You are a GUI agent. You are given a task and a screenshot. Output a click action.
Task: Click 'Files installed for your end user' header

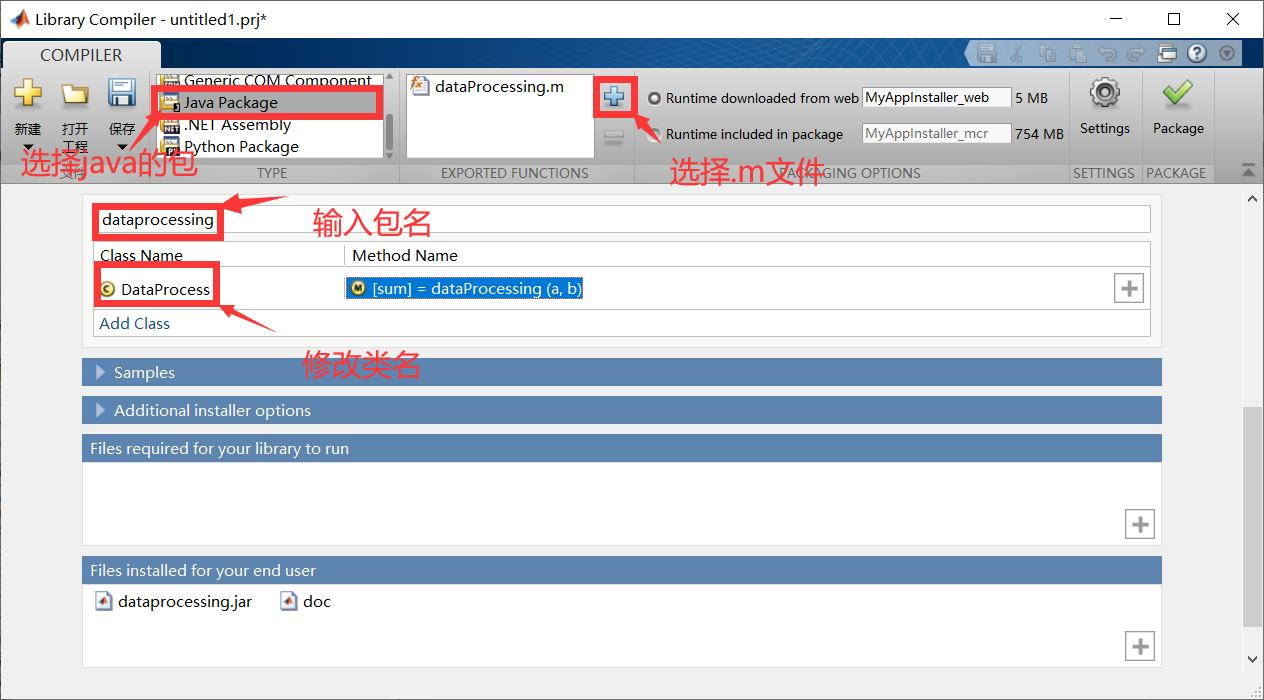621,570
